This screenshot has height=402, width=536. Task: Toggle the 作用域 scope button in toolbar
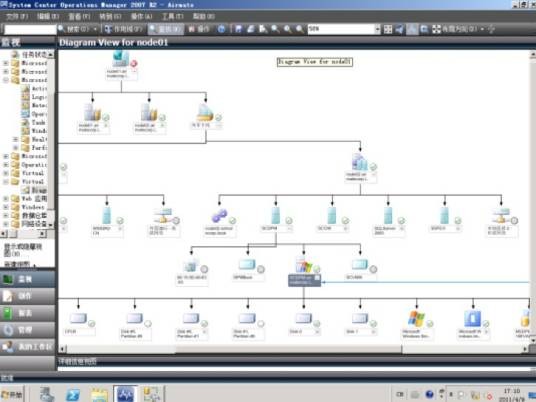(x=123, y=29)
